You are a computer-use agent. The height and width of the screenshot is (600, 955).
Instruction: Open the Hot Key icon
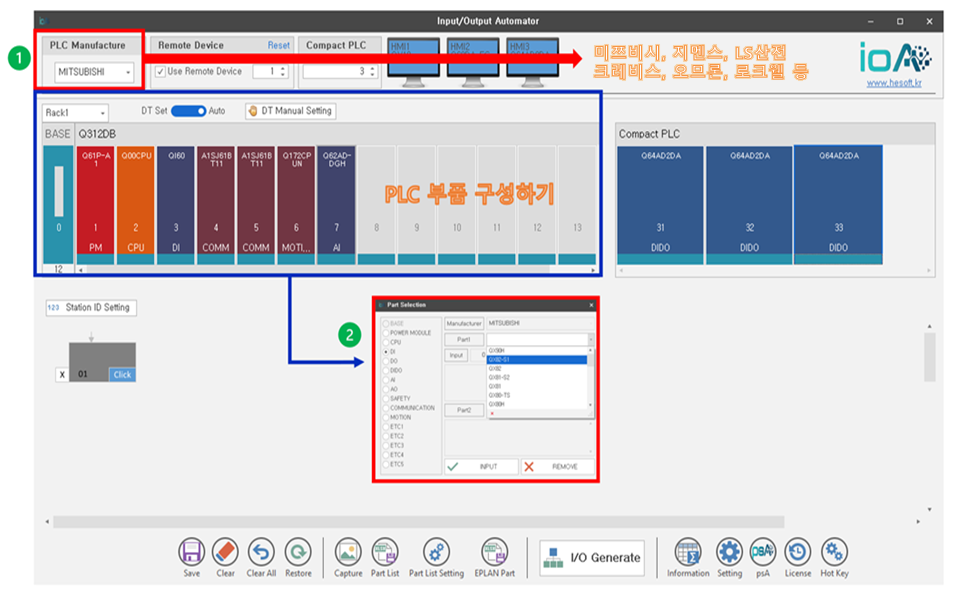834,552
